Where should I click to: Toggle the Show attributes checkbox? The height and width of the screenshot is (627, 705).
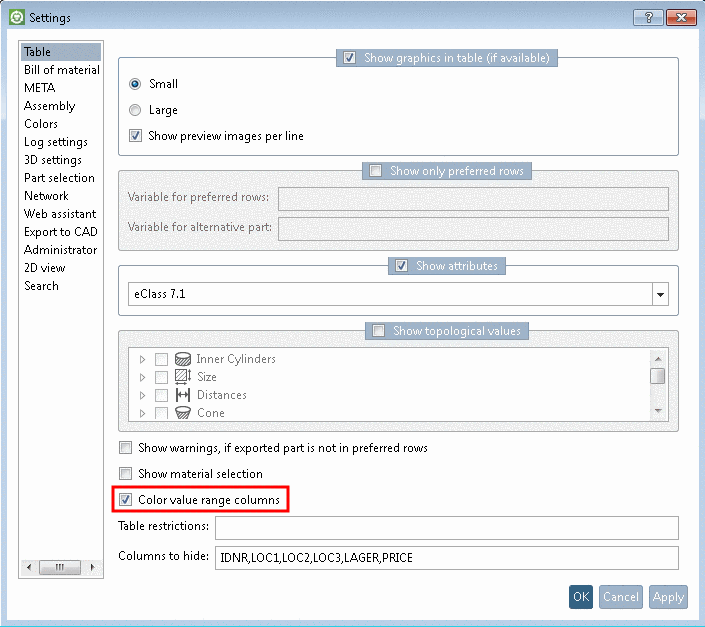(x=402, y=266)
